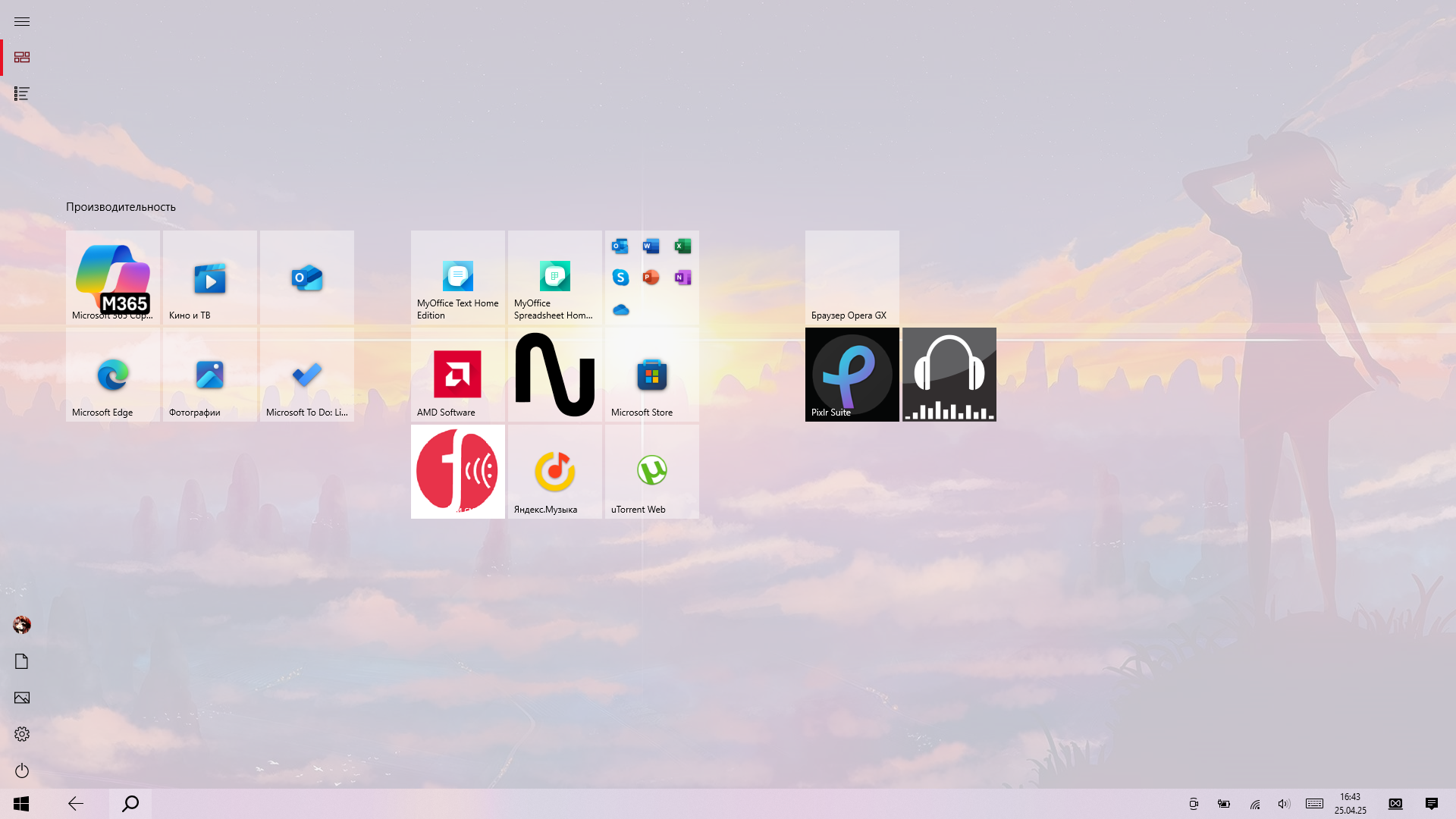This screenshot has height=819, width=1456.
Task: Open Excel icon in Office folder tile
Action: click(x=682, y=246)
